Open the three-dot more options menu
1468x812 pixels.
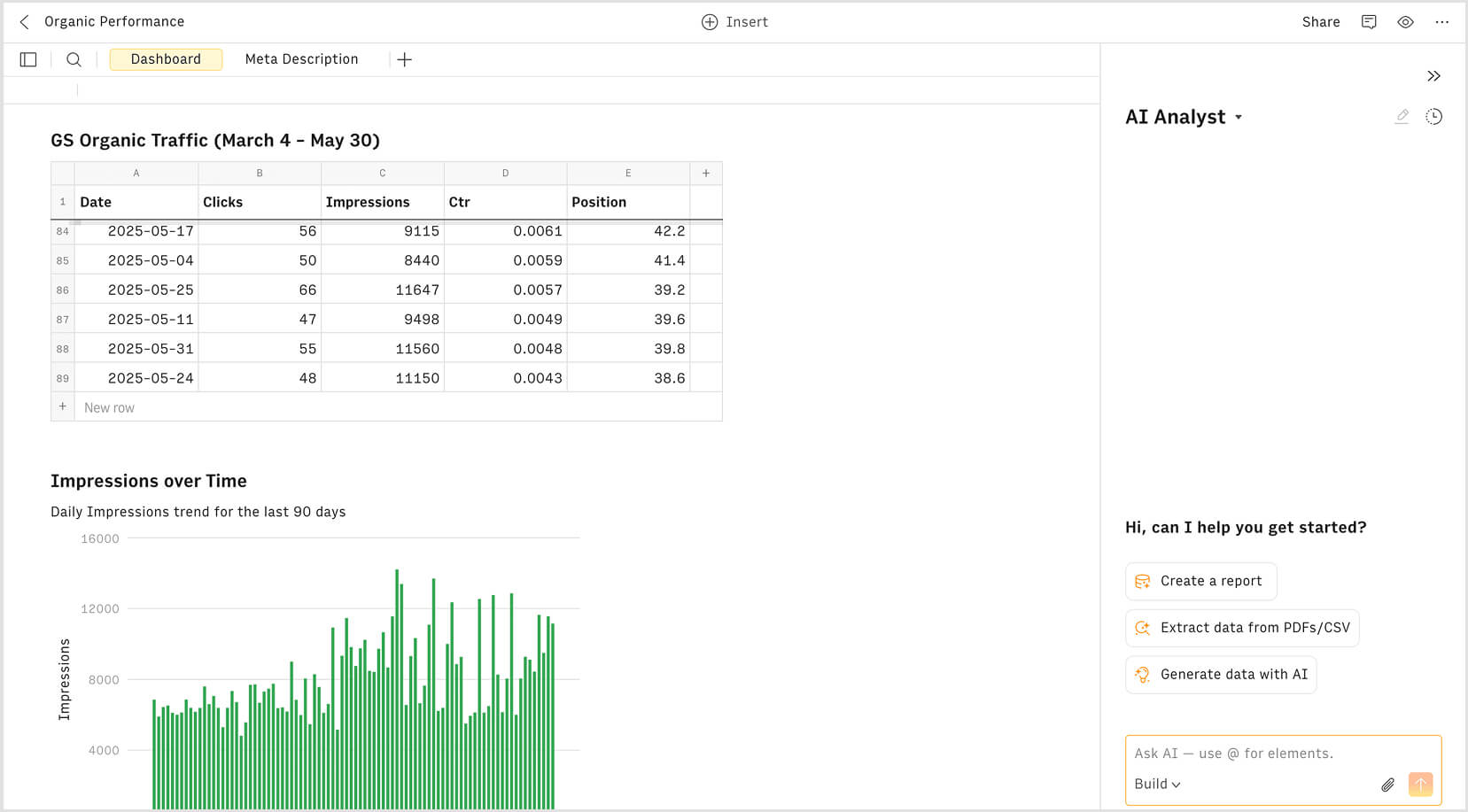tap(1441, 22)
